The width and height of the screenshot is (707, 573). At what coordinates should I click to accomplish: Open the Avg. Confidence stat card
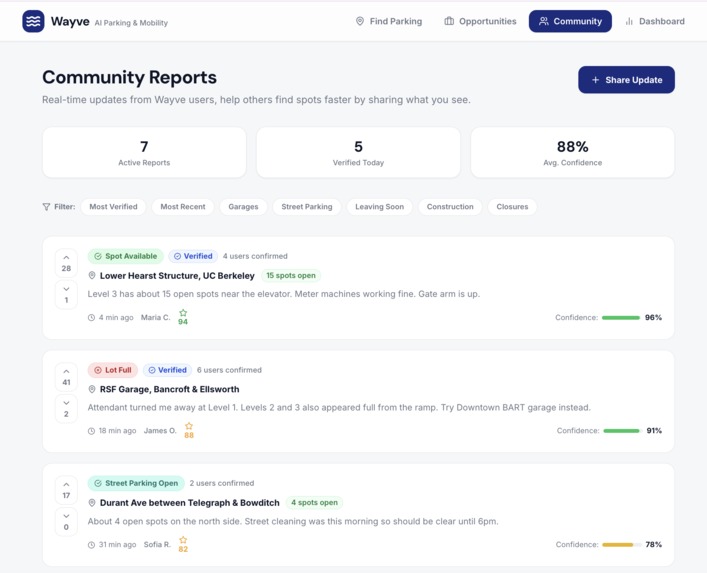click(x=573, y=152)
